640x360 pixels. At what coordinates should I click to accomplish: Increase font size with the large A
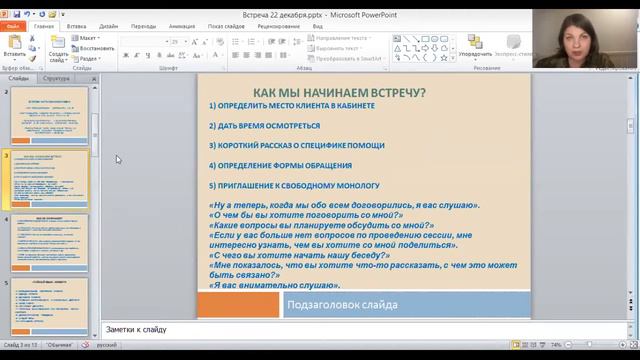pyautogui.click(x=195, y=42)
